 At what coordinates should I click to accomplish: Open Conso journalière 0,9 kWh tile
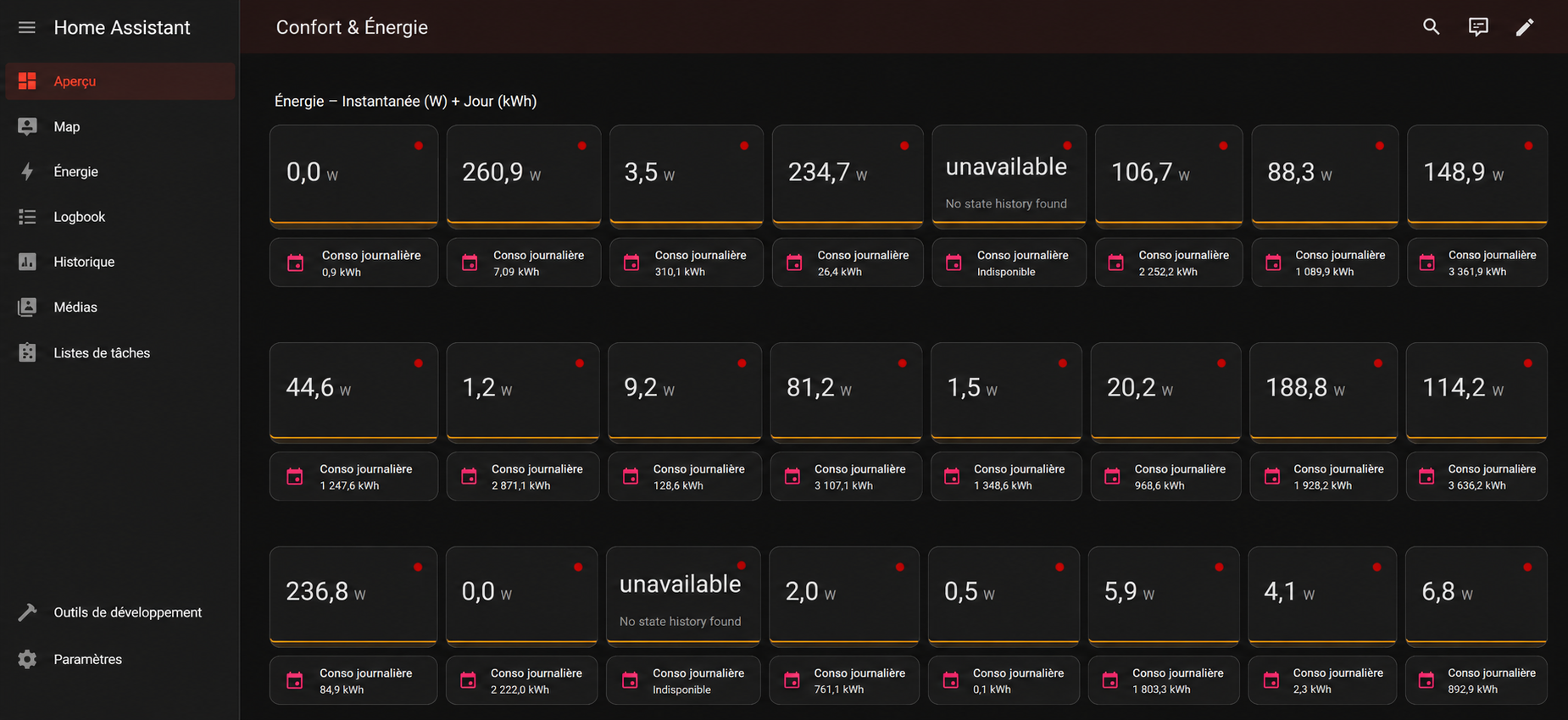coord(353,263)
